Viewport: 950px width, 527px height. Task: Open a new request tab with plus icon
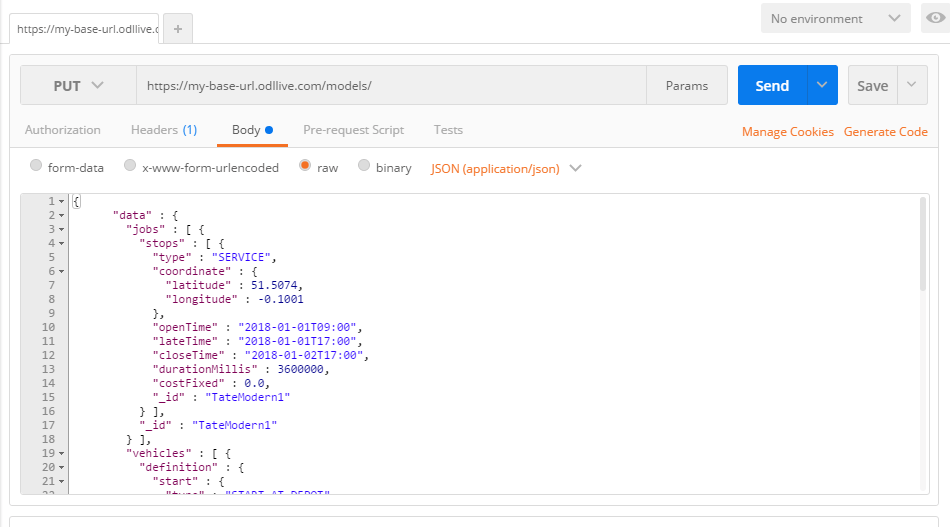(178, 29)
